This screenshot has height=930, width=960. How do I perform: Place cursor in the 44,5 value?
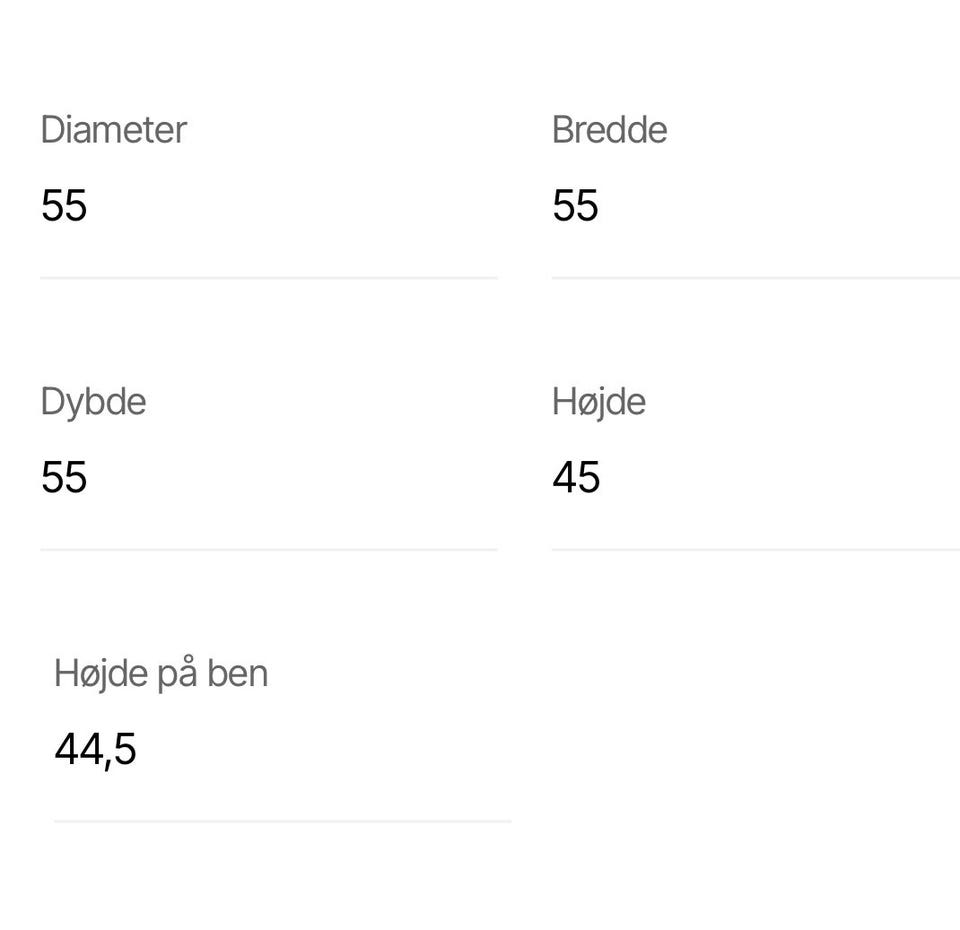click(x=95, y=750)
